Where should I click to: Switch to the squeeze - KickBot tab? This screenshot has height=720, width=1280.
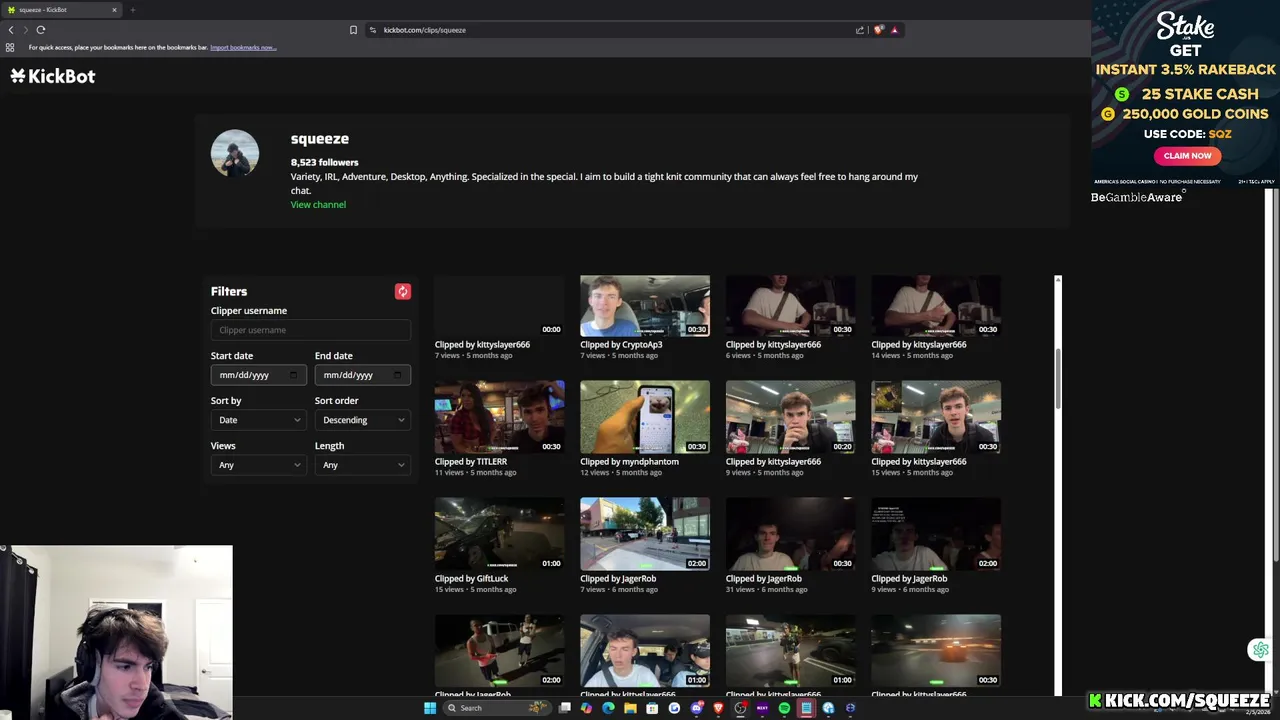tap(60, 10)
